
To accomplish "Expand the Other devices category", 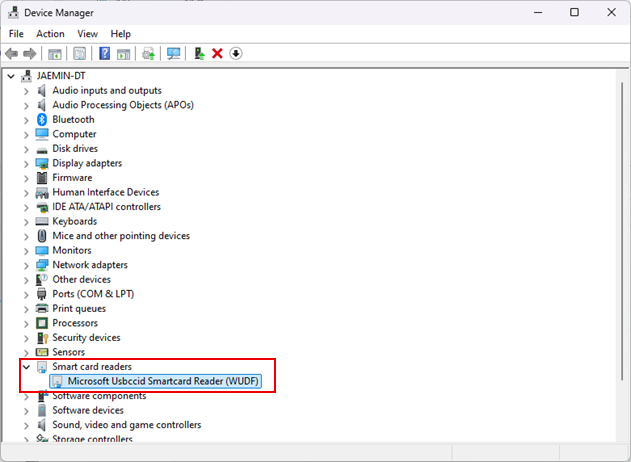I will [x=26, y=280].
